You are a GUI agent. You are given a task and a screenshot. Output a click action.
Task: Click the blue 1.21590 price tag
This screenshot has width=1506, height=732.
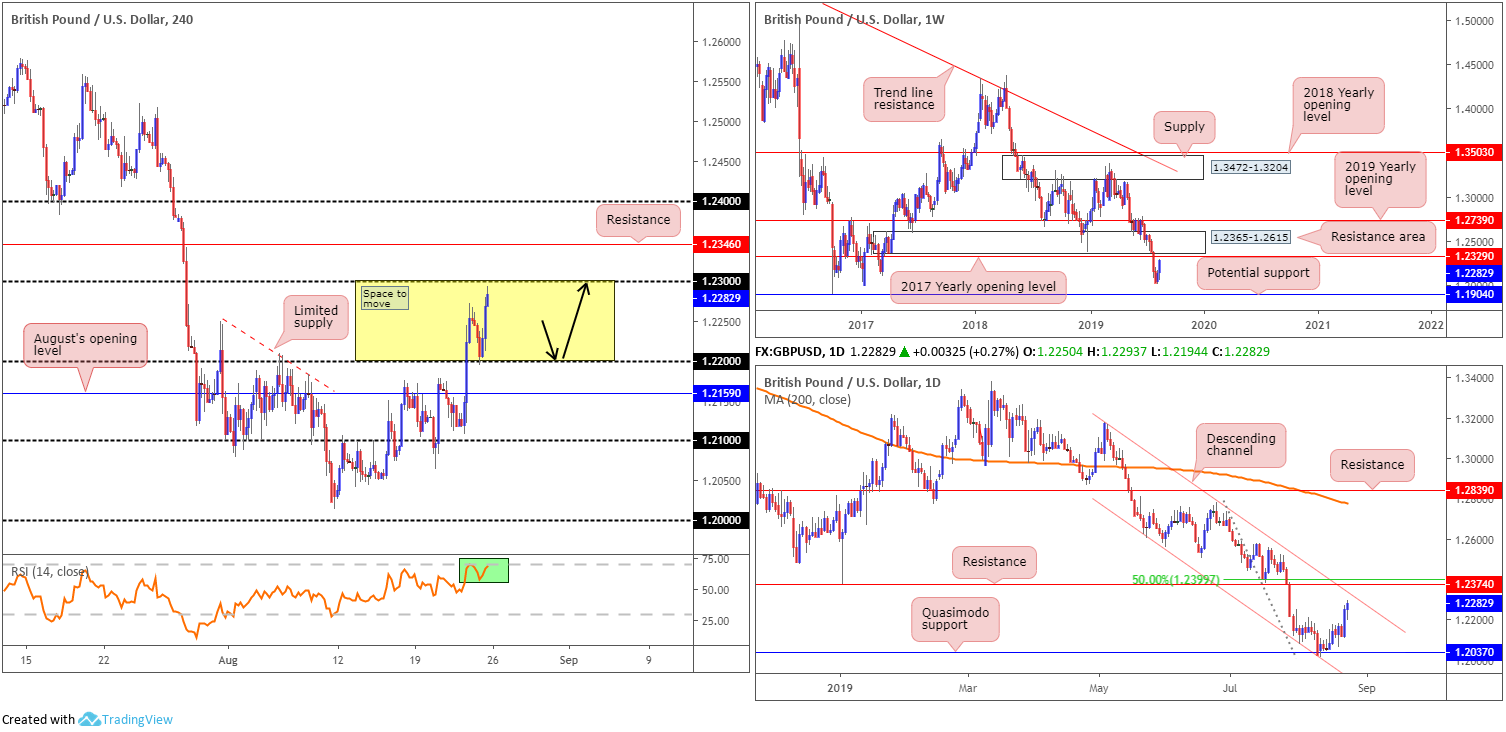[722, 394]
